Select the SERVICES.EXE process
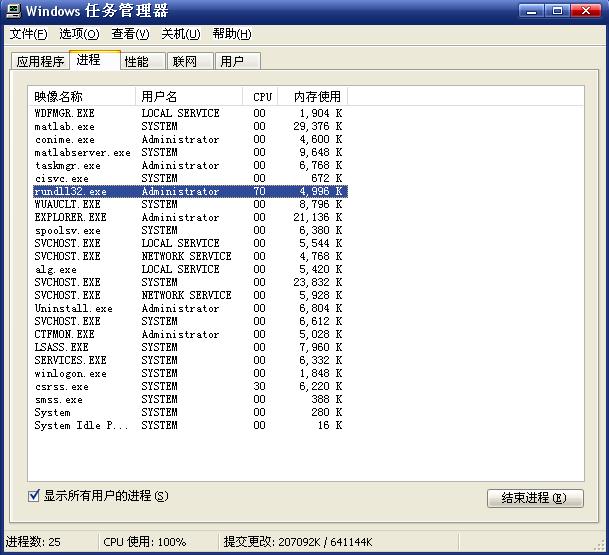609x555 pixels. point(190,360)
